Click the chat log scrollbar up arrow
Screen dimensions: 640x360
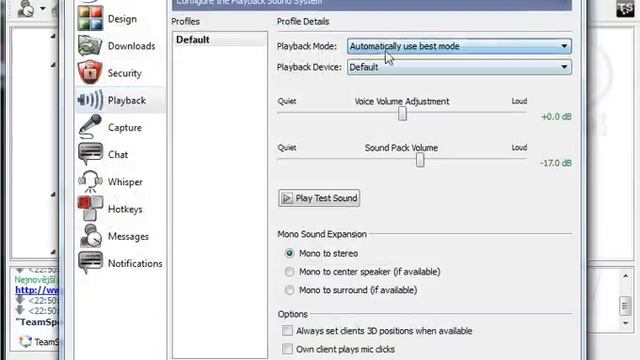click(x=625, y=276)
